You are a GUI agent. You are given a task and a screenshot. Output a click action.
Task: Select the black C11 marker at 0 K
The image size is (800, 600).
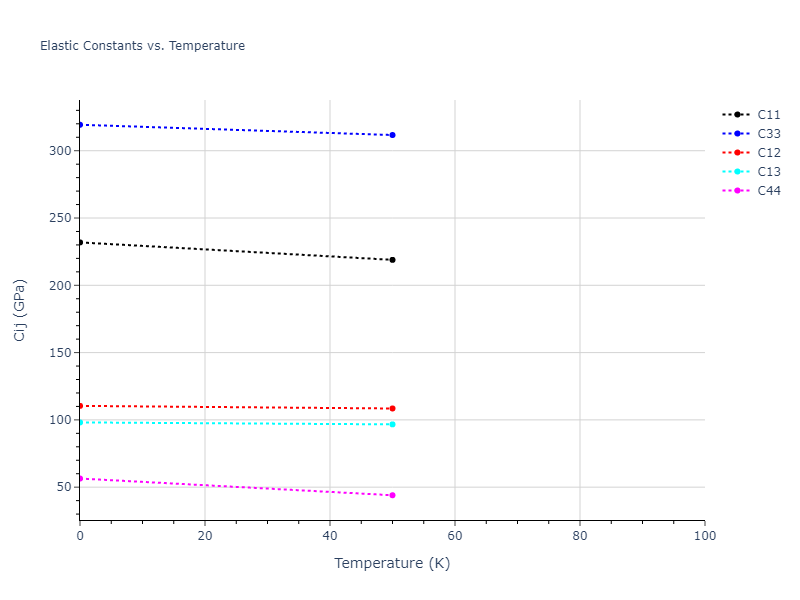coord(80,242)
